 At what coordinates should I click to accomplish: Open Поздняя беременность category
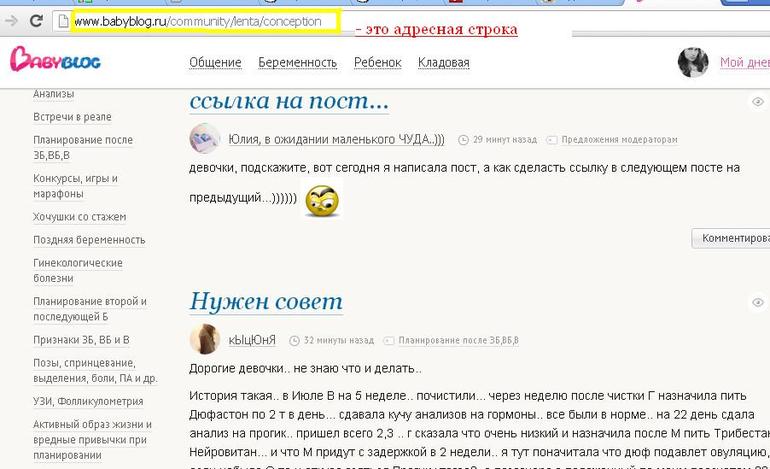click(89, 240)
